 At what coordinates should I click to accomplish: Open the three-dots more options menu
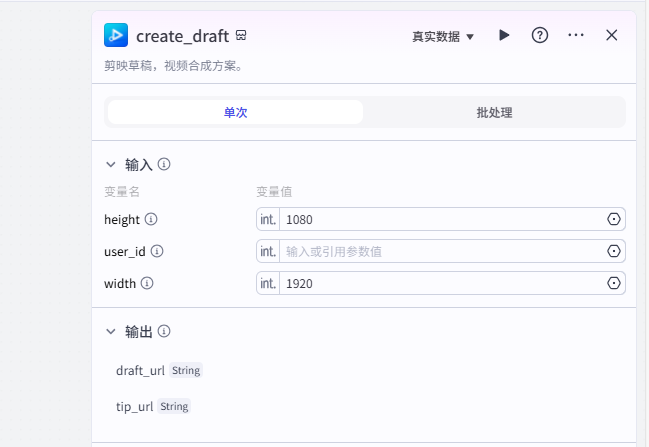576,35
